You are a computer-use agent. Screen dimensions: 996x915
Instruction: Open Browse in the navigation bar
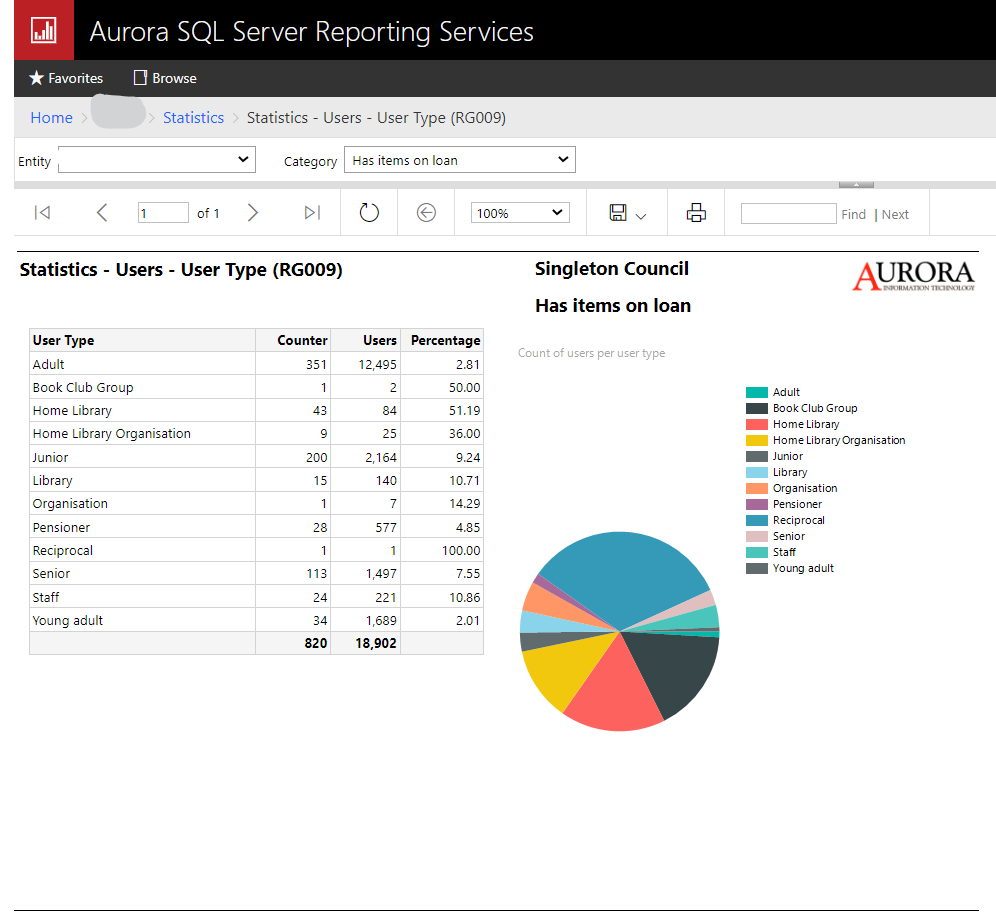[165, 78]
